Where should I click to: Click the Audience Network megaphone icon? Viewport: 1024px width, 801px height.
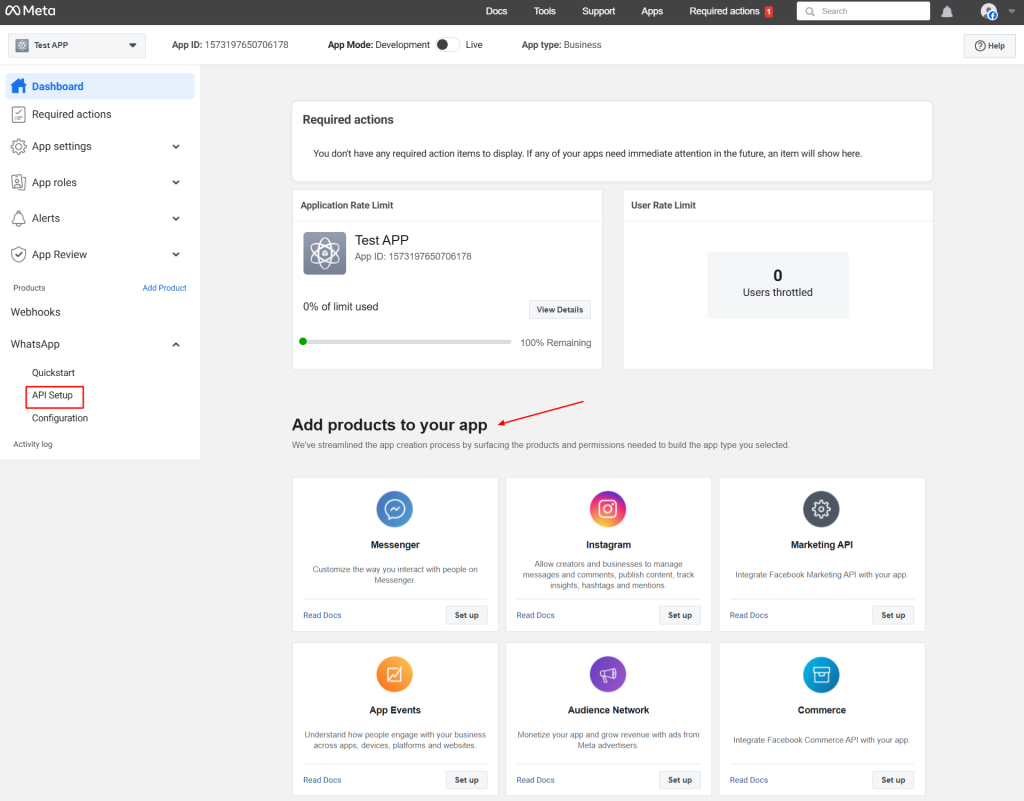pos(608,674)
